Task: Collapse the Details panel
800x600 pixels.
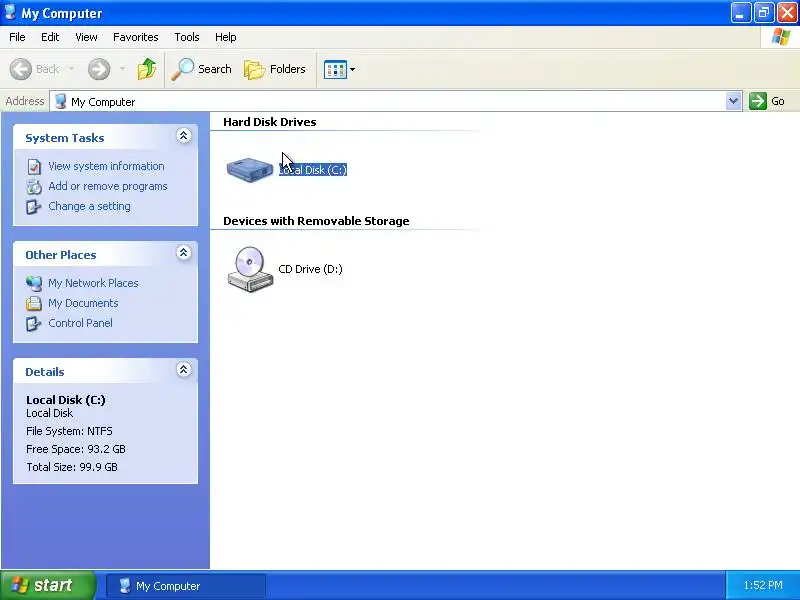Action: click(184, 369)
